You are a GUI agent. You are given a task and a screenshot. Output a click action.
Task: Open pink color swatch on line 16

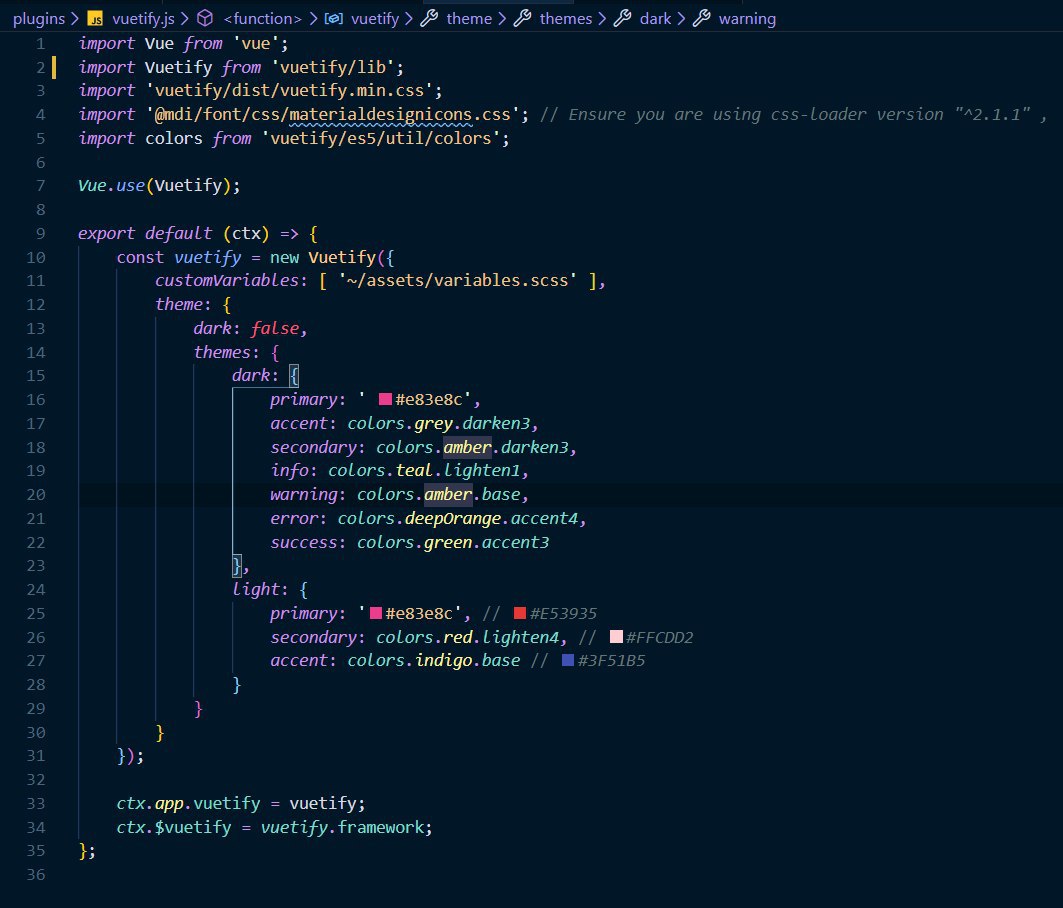click(385, 399)
